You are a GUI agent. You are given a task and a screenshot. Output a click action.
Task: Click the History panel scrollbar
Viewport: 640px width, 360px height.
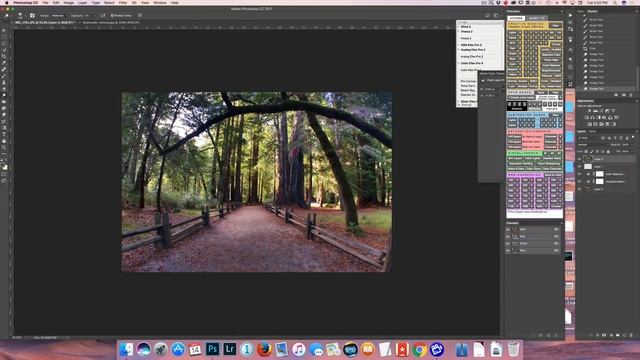pyautogui.click(x=638, y=78)
